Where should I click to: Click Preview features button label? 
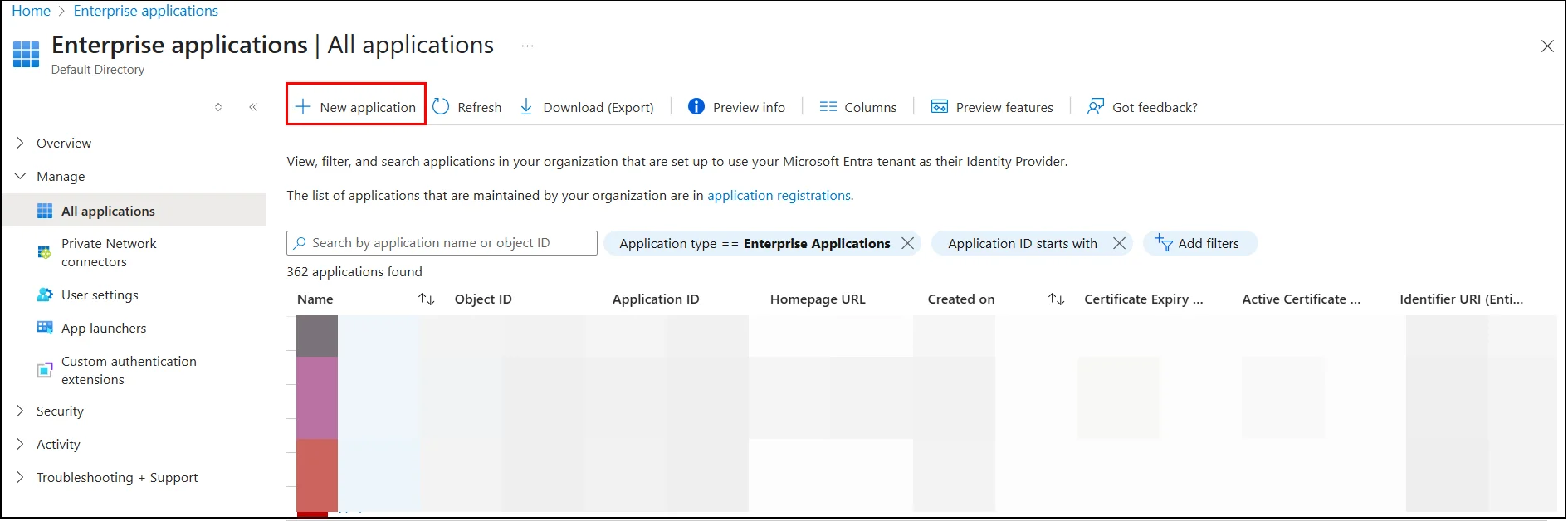point(1004,107)
